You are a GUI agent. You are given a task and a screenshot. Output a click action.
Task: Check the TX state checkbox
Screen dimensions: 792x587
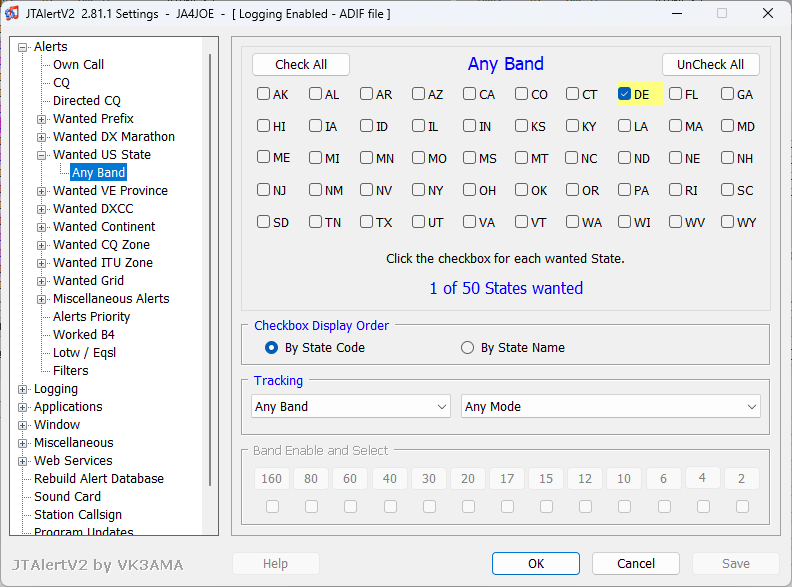coord(367,223)
